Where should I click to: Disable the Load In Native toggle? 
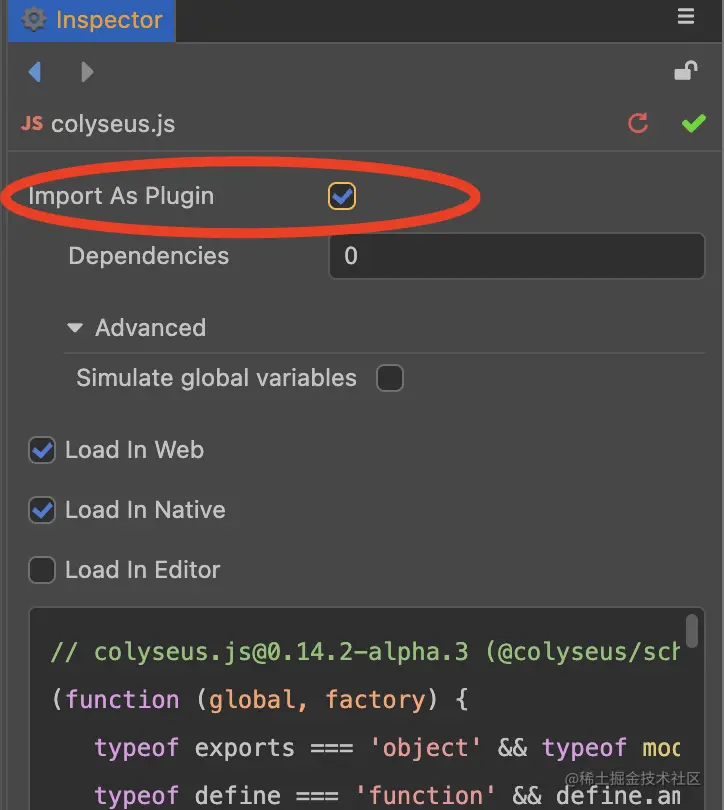(x=41, y=510)
